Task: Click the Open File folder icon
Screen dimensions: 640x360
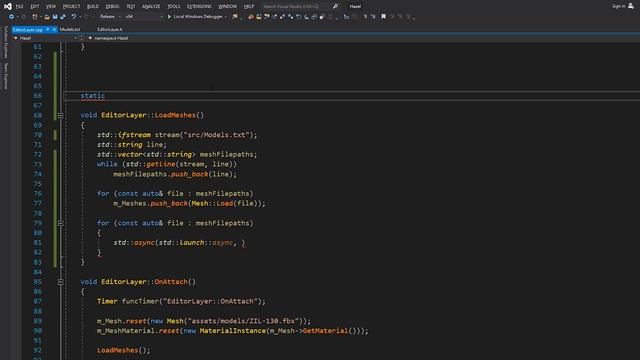Action: pyautogui.click(x=47, y=17)
